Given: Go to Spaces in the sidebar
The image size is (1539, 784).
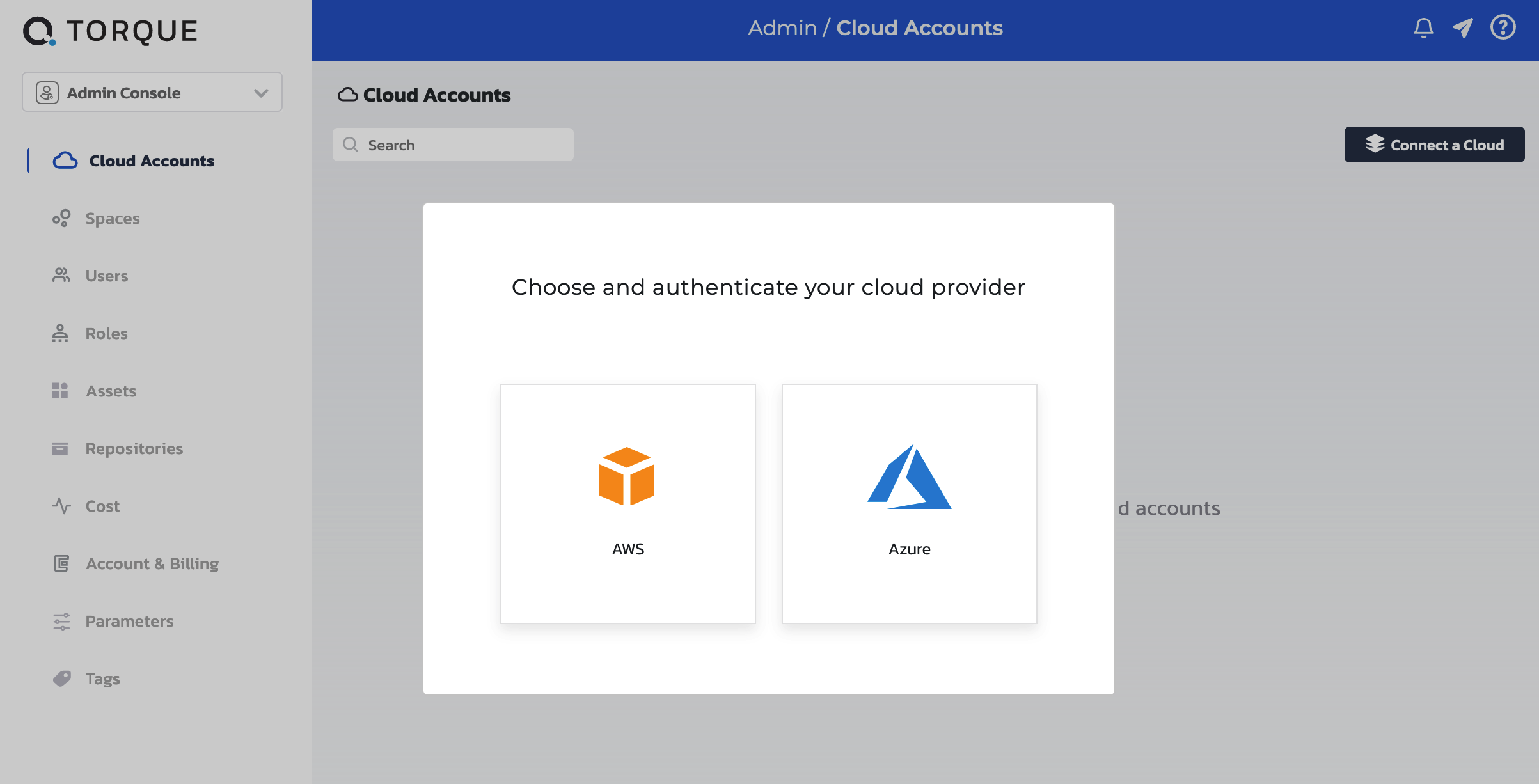Looking at the screenshot, I should [x=113, y=218].
